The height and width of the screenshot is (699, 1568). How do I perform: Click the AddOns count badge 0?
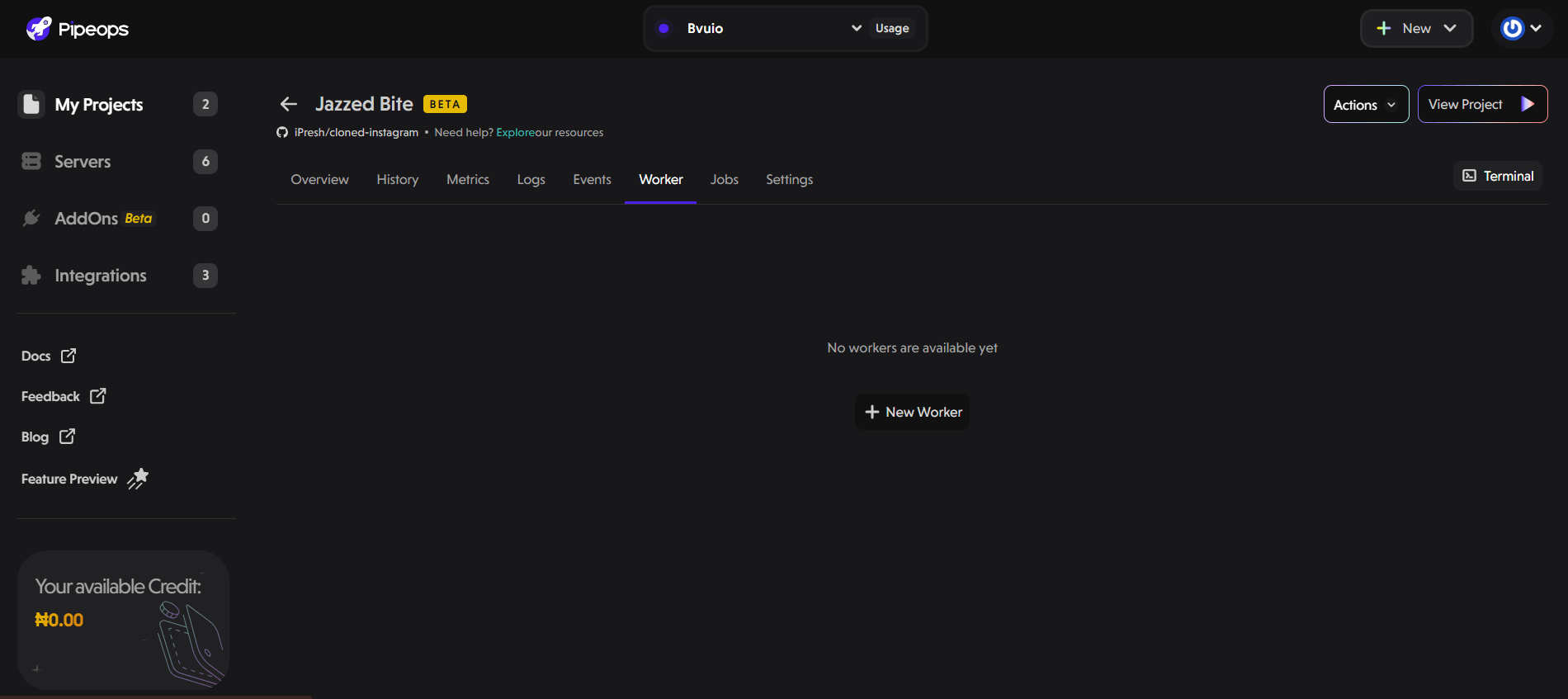point(205,218)
